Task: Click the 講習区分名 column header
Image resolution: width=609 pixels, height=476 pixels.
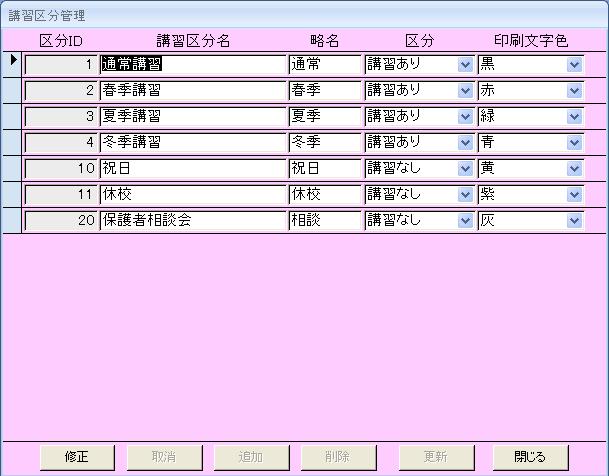Action: (193, 40)
